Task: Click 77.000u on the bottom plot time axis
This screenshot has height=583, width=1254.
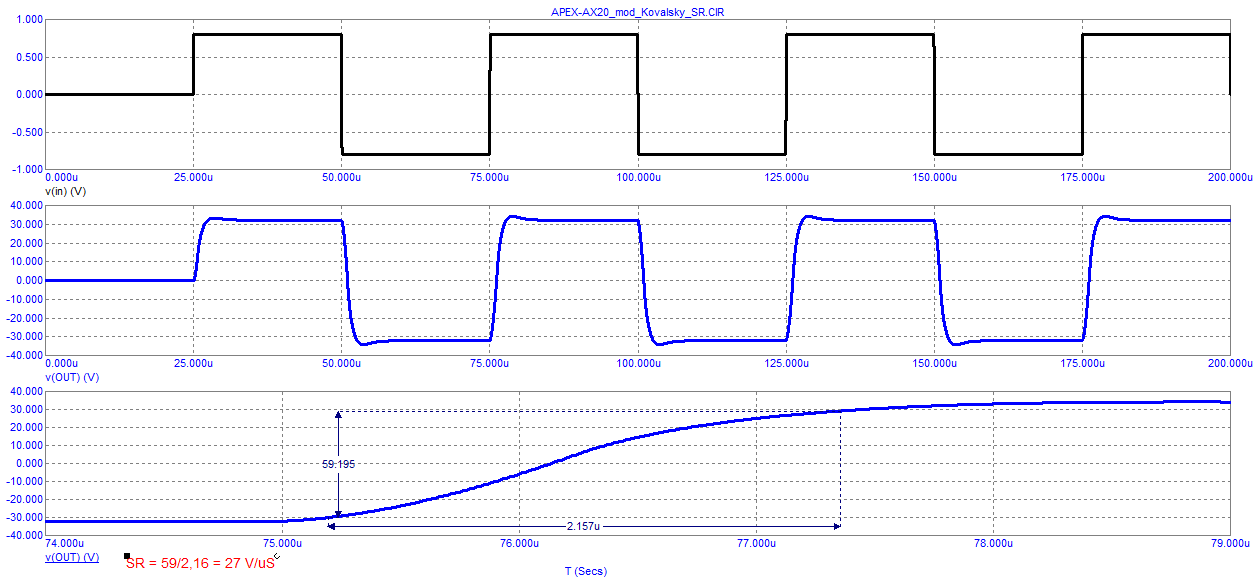Action: point(755,544)
